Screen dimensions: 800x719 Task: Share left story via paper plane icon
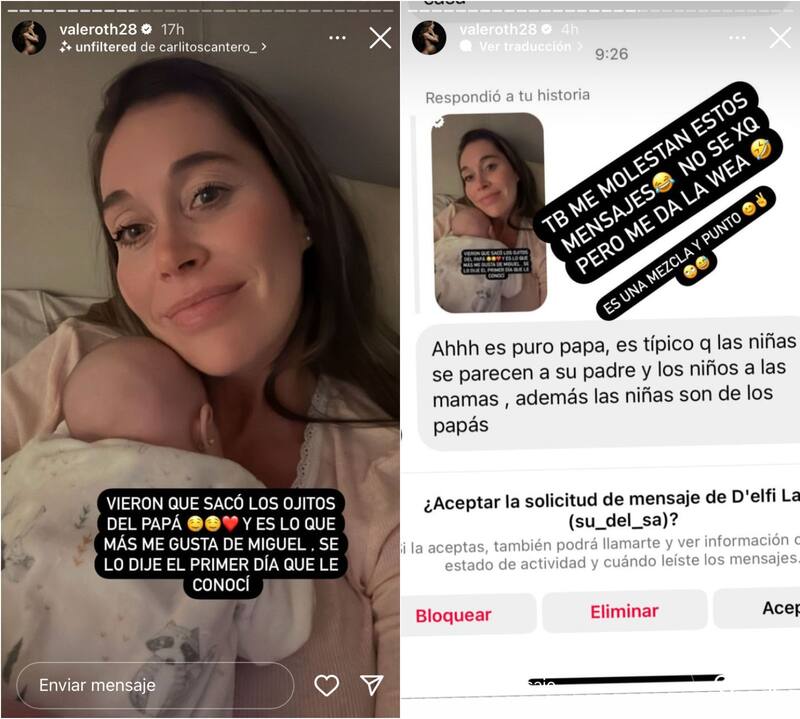371,685
